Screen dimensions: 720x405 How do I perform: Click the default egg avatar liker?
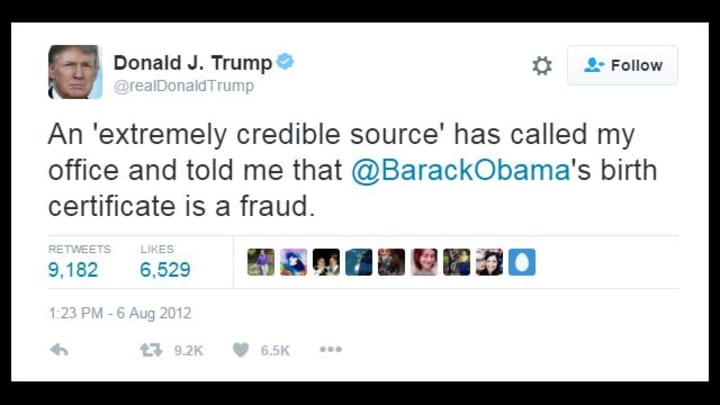point(522,262)
